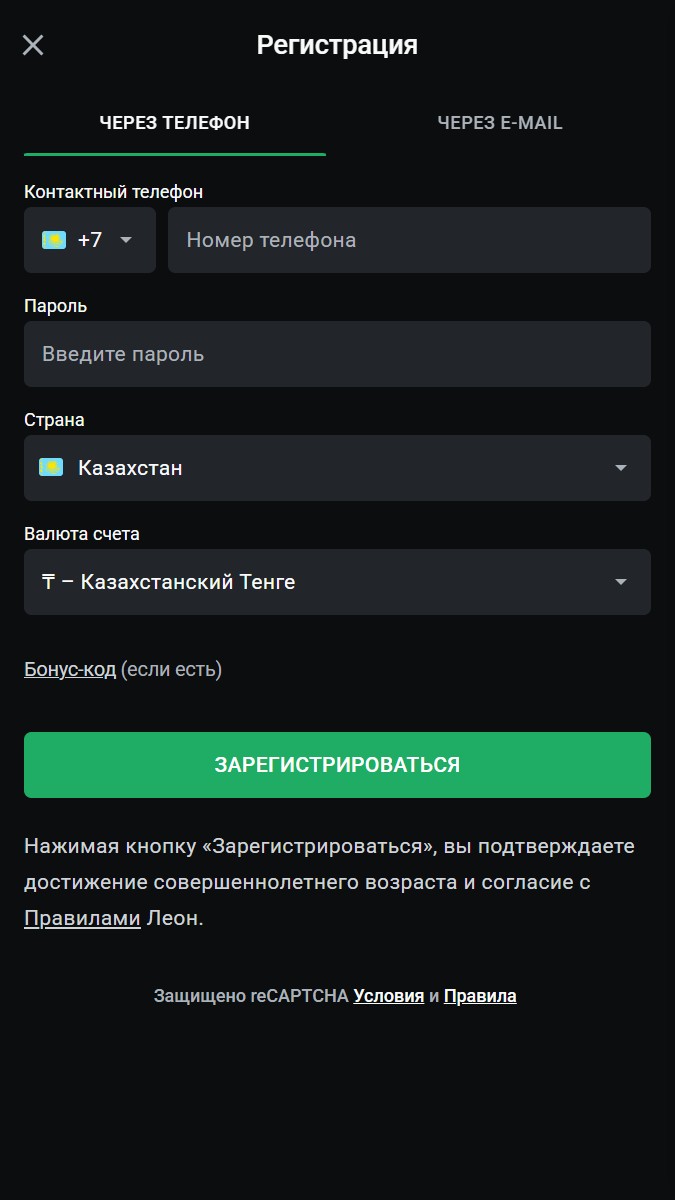This screenshot has height=1200, width=675.
Task: Open the Правилами Леон link
Action: pos(82,918)
